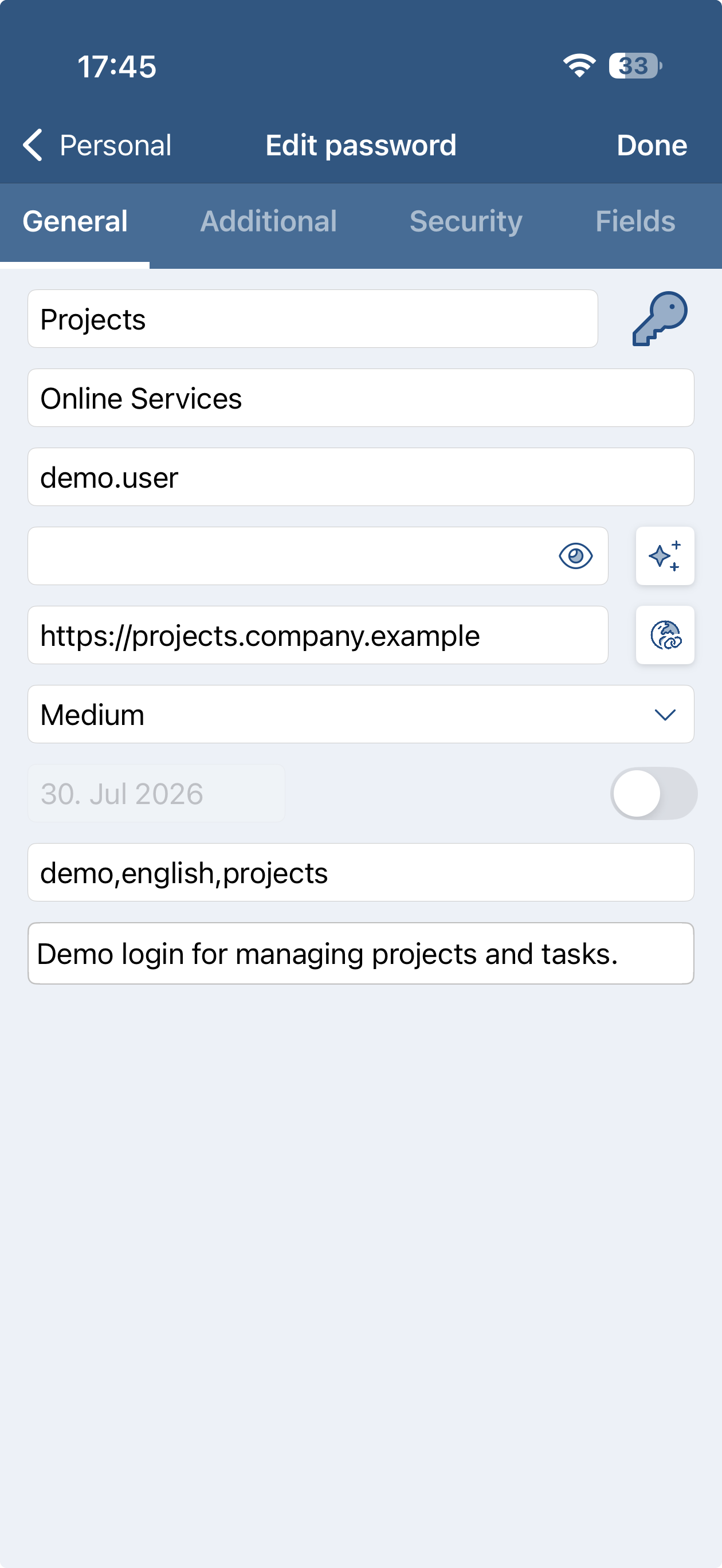Tap Done to save the password

point(652,145)
